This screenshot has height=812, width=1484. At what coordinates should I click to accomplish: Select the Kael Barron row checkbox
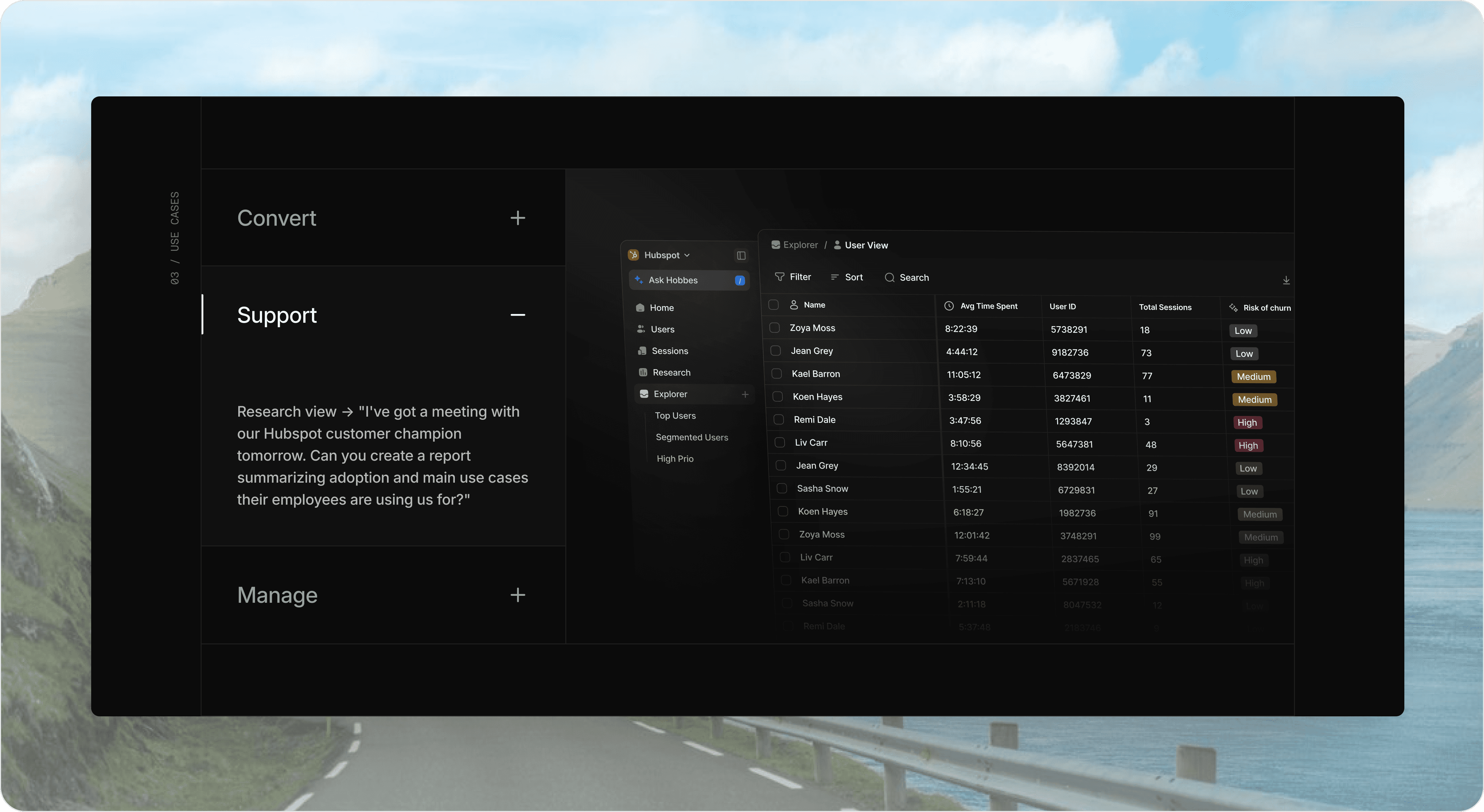pyautogui.click(x=777, y=374)
